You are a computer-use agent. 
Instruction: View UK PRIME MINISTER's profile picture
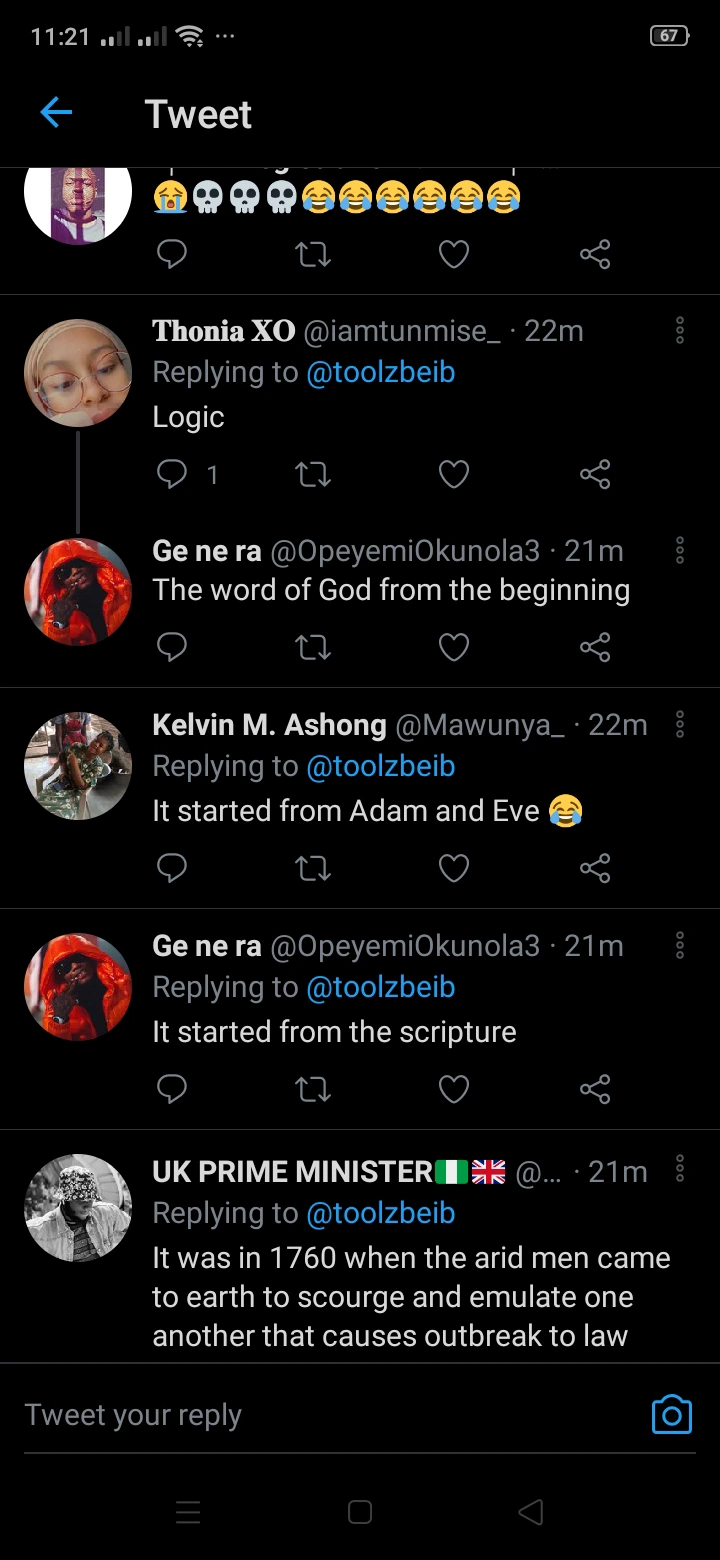78,1208
